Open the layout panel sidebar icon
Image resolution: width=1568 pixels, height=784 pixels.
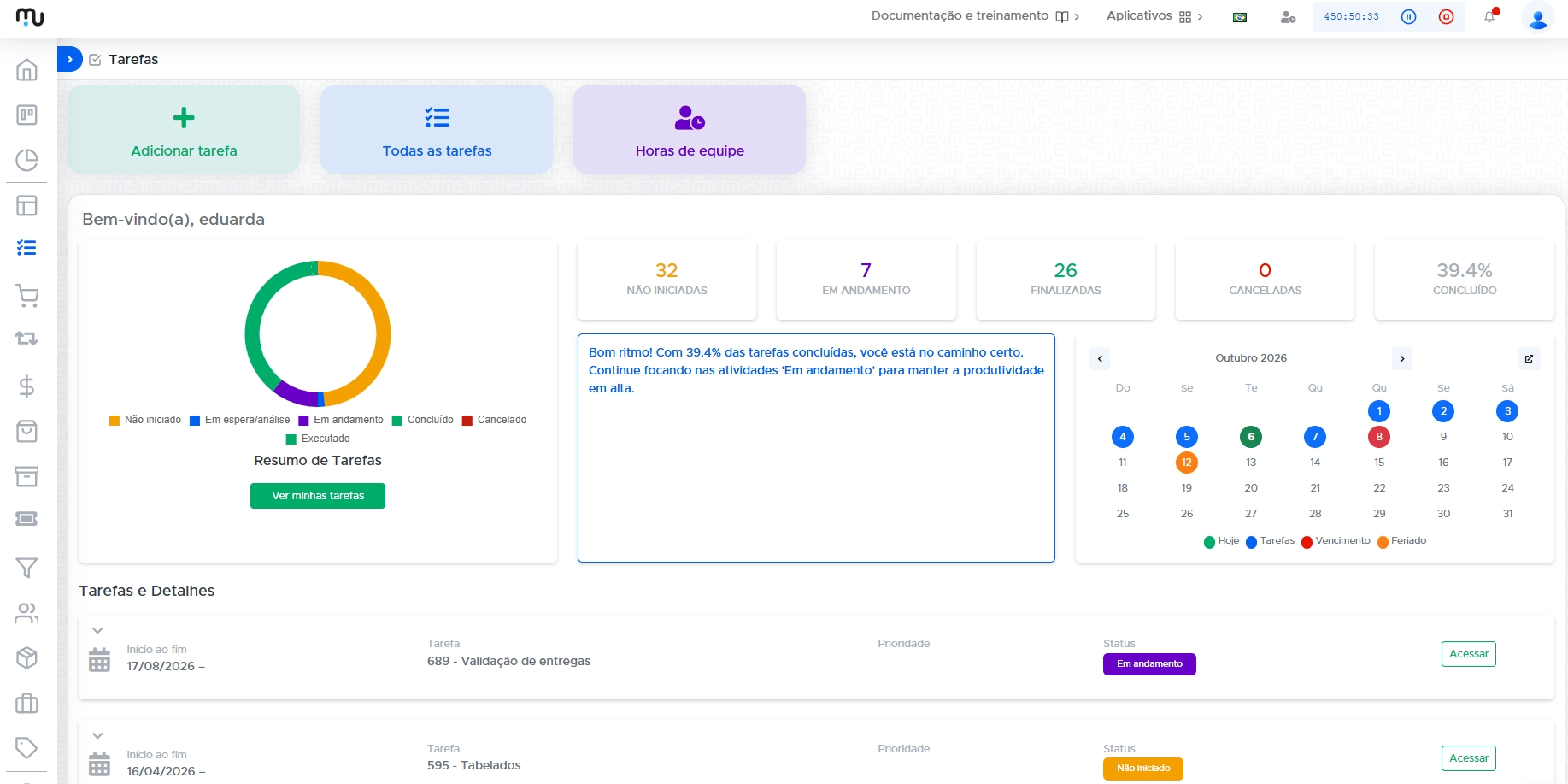(x=26, y=205)
